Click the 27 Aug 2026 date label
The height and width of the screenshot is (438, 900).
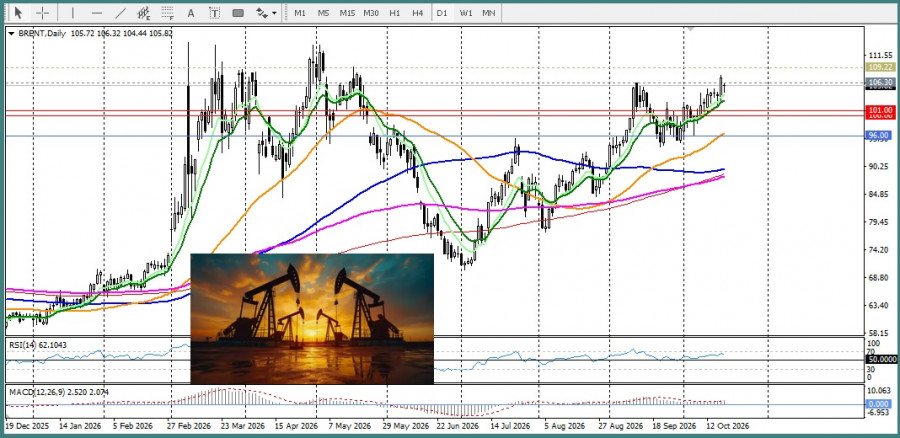point(620,427)
